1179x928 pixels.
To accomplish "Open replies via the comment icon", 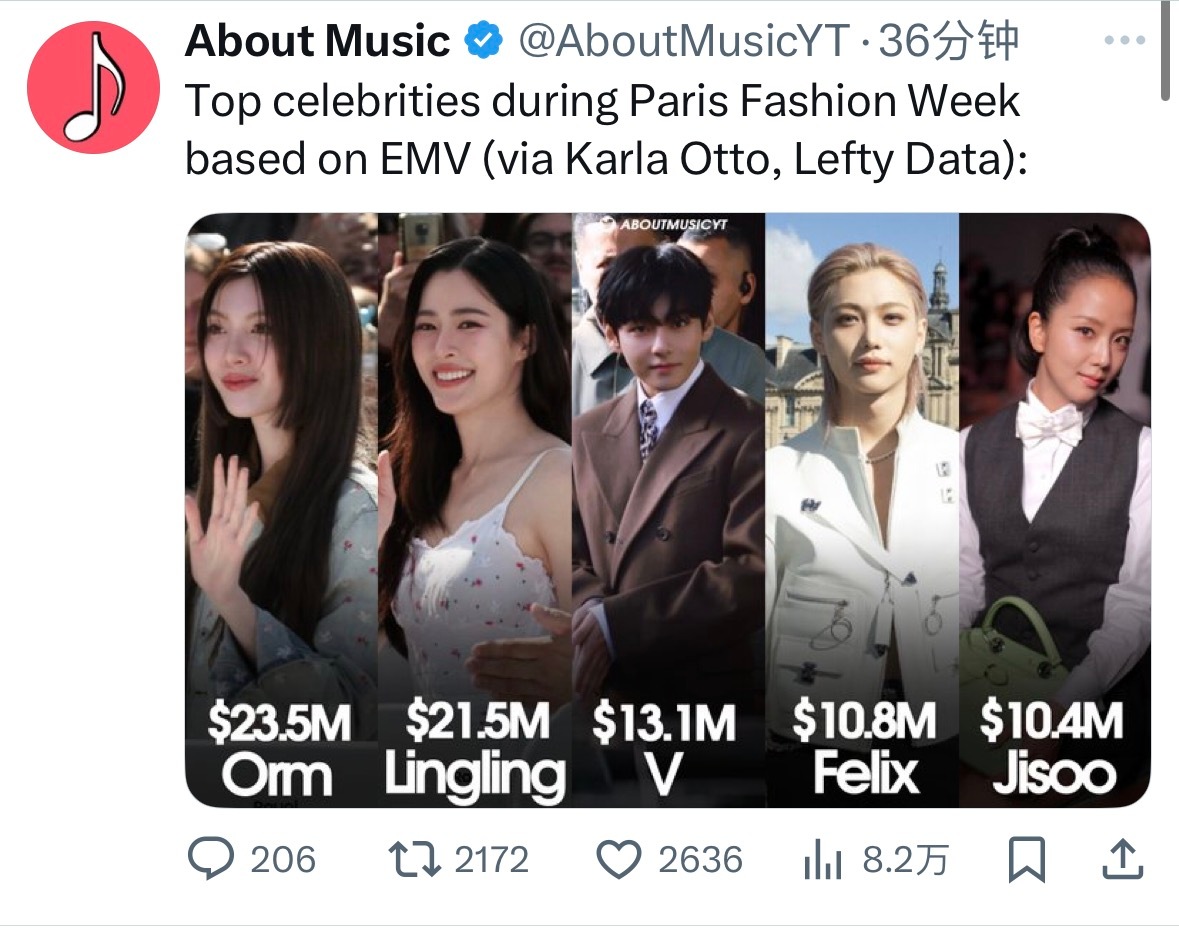I will (x=211, y=859).
